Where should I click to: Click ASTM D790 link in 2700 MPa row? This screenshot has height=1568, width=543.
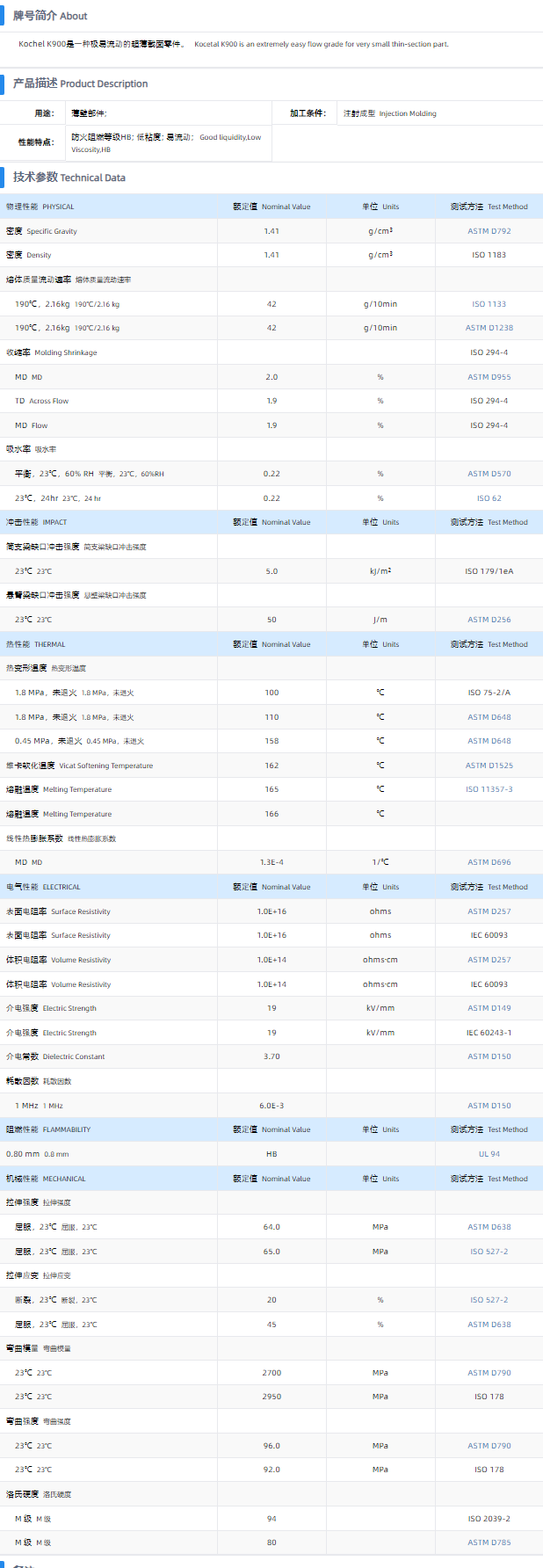click(489, 1373)
